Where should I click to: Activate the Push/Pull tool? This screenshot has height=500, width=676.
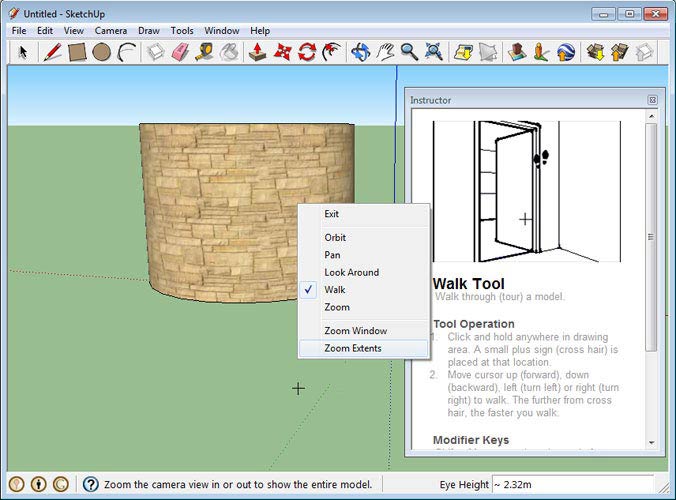[258, 51]
